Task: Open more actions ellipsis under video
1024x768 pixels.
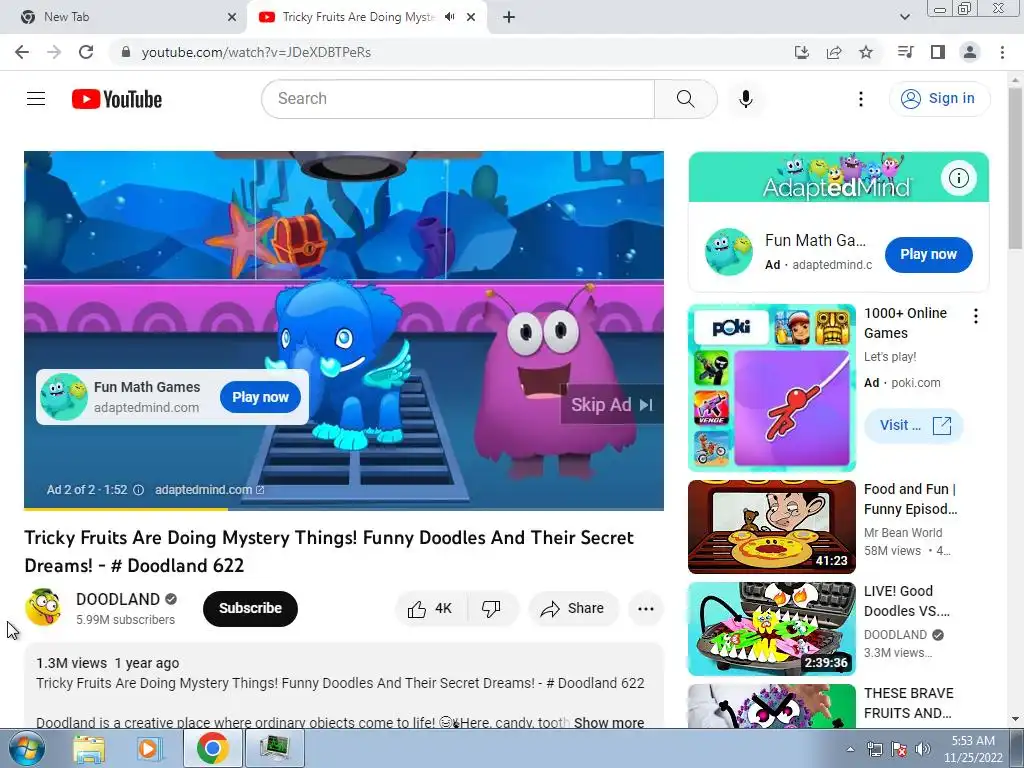Action: point(645,609)
